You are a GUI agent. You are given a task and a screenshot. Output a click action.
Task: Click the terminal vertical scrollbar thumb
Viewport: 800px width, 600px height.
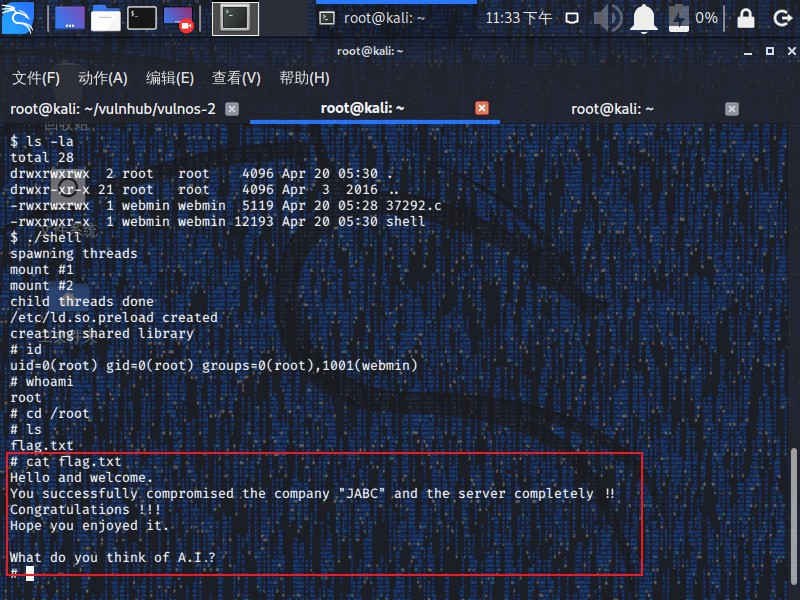tap(794, 515)
